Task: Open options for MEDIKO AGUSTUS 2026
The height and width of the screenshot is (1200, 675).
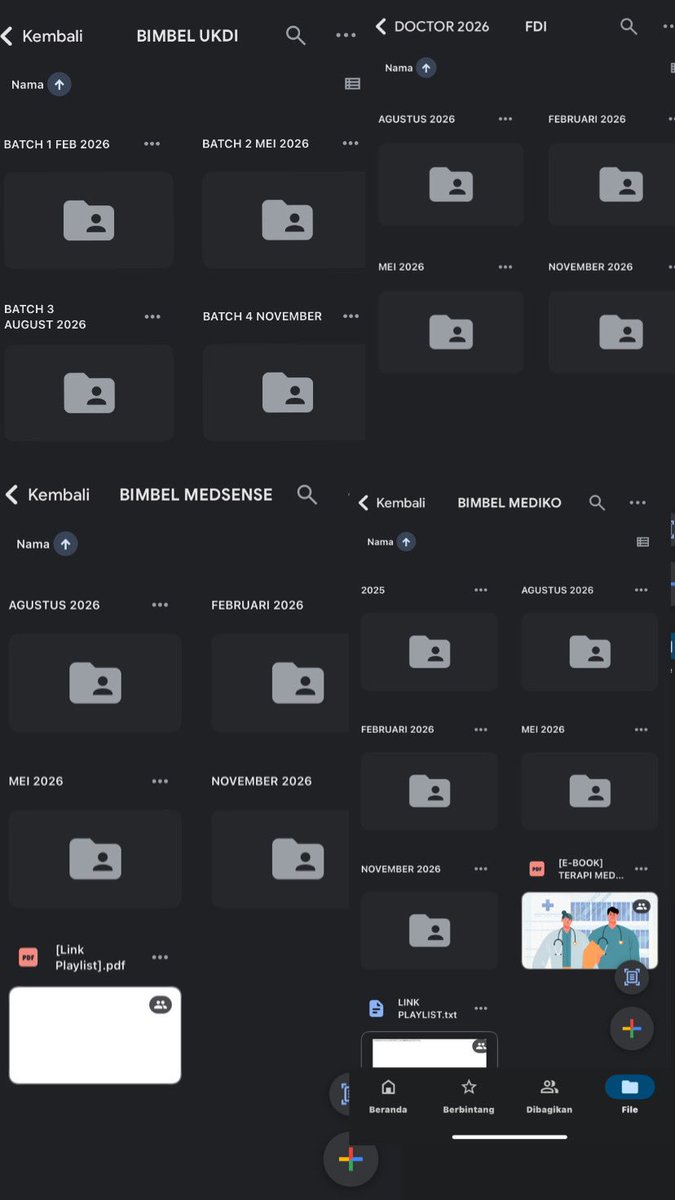Action: point(641,590)
